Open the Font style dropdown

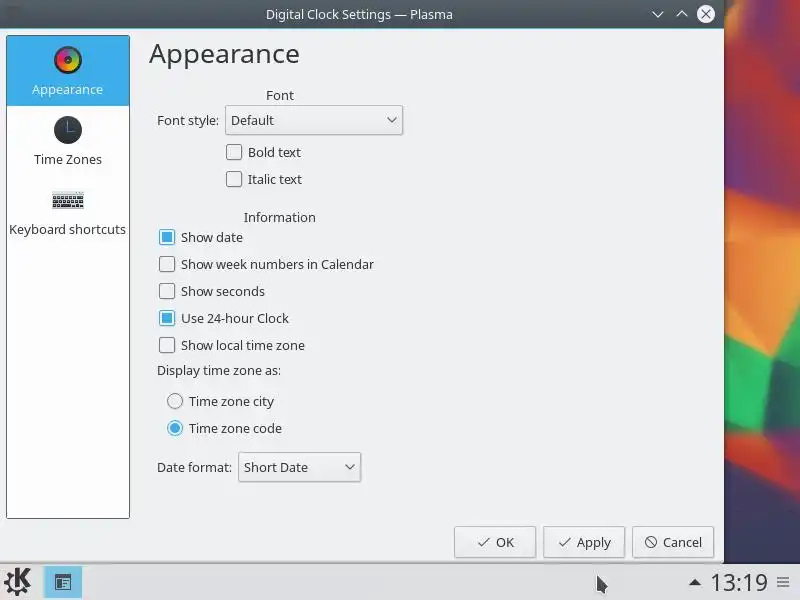click(x=314, y=120)
